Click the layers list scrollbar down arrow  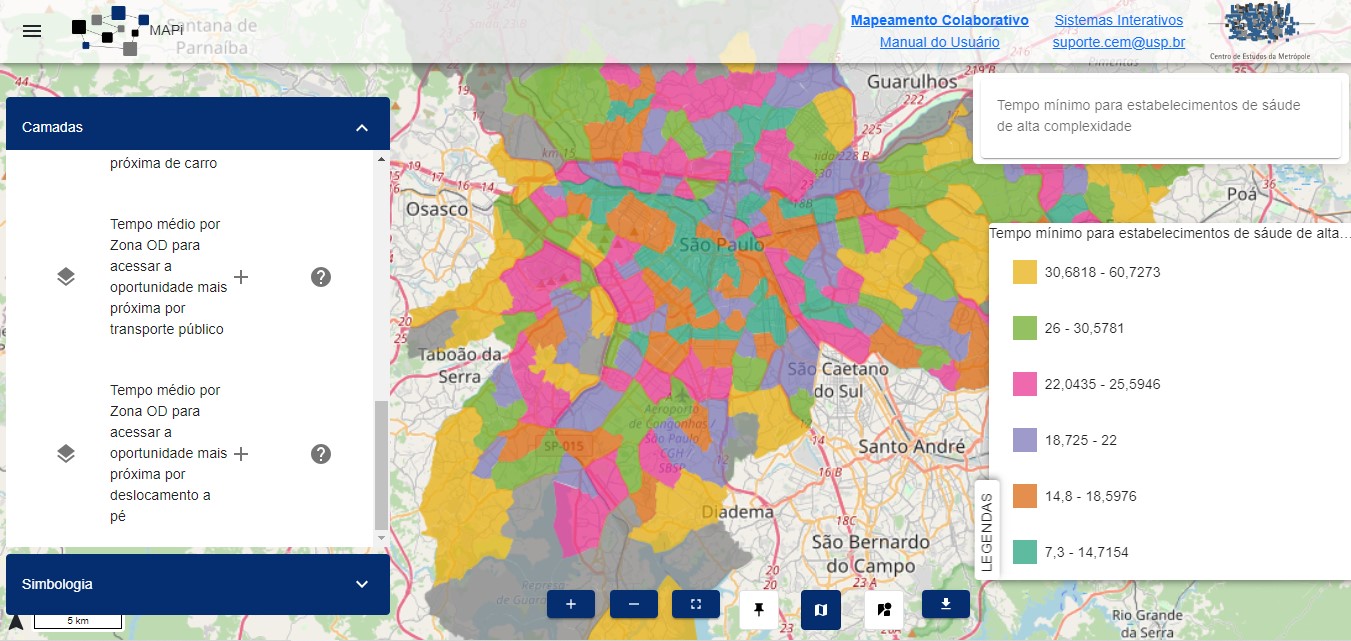coord(381,539)
